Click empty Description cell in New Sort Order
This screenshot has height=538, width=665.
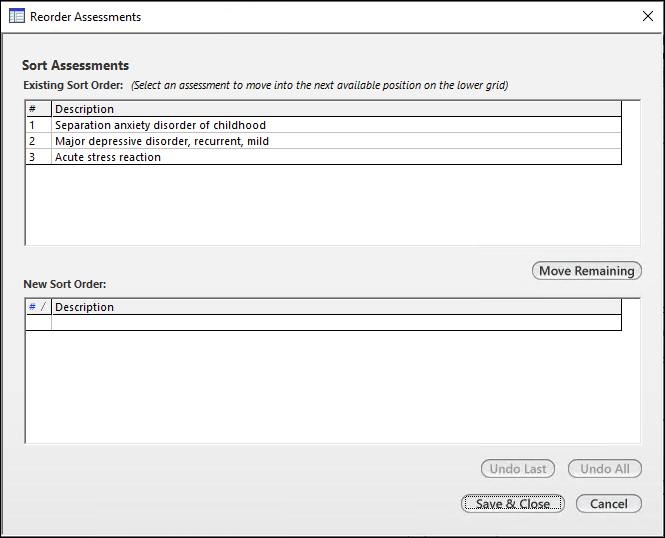pos(335,323)
